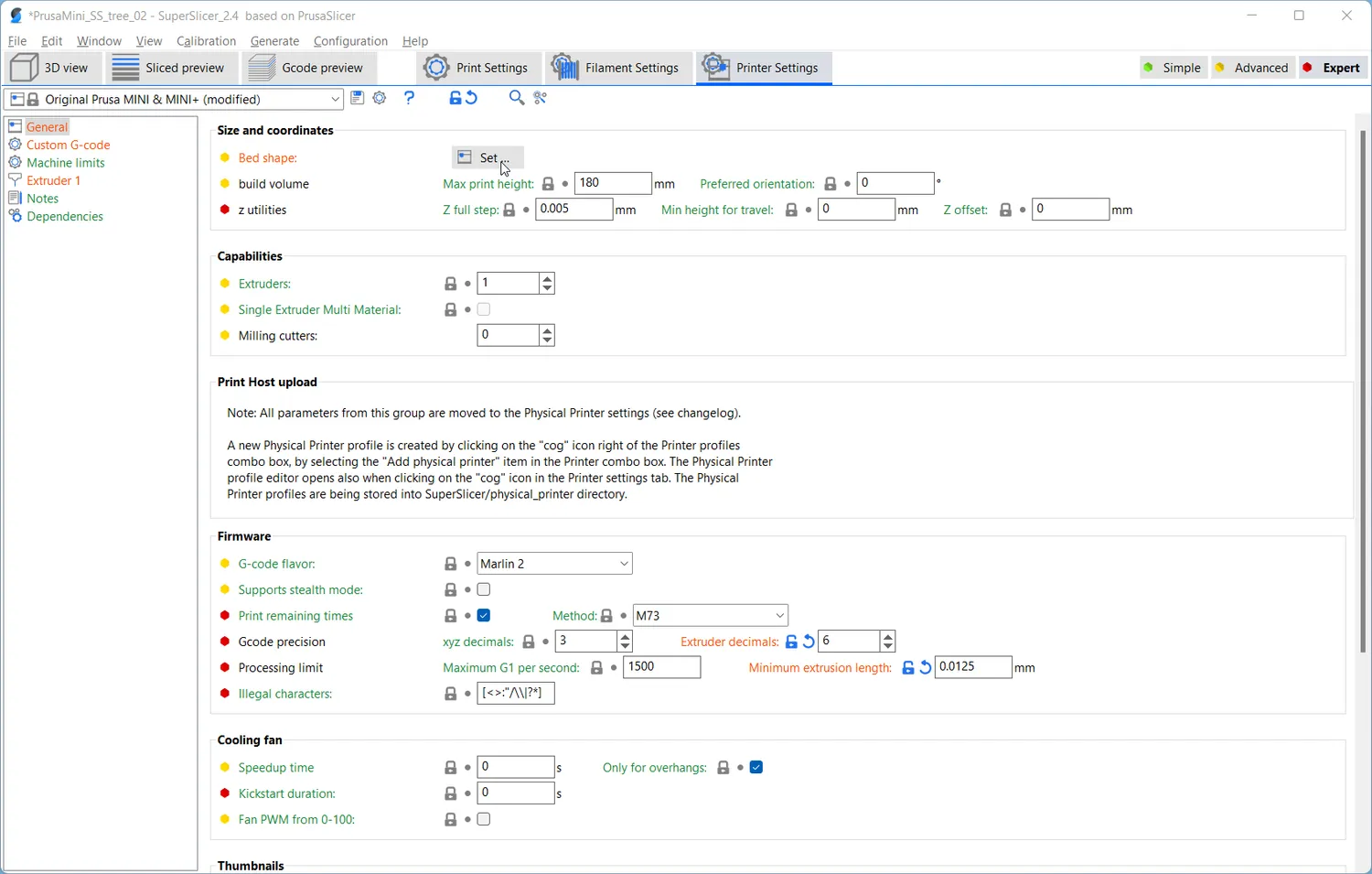This screenshot has height=874, width=1372.
Task: Click the unlocked lock beside Minimum extrusion length
Action: click(x=908, y=668)
